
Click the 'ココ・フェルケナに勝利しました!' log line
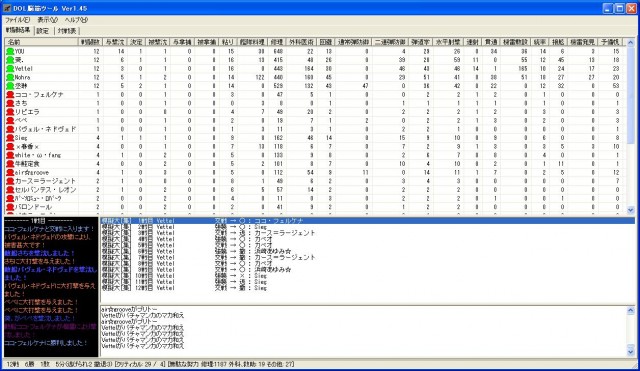46,343
